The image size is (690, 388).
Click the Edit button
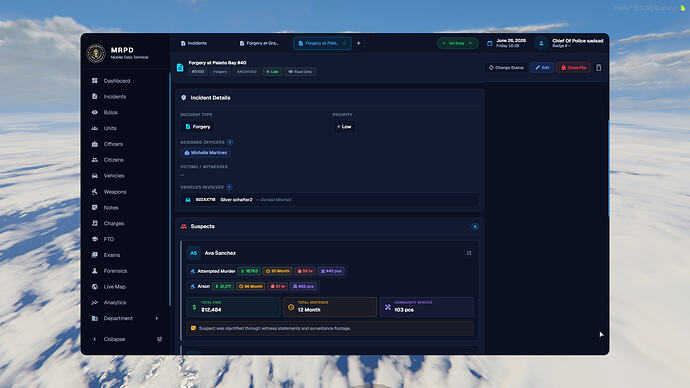click(x=542, y=68)
